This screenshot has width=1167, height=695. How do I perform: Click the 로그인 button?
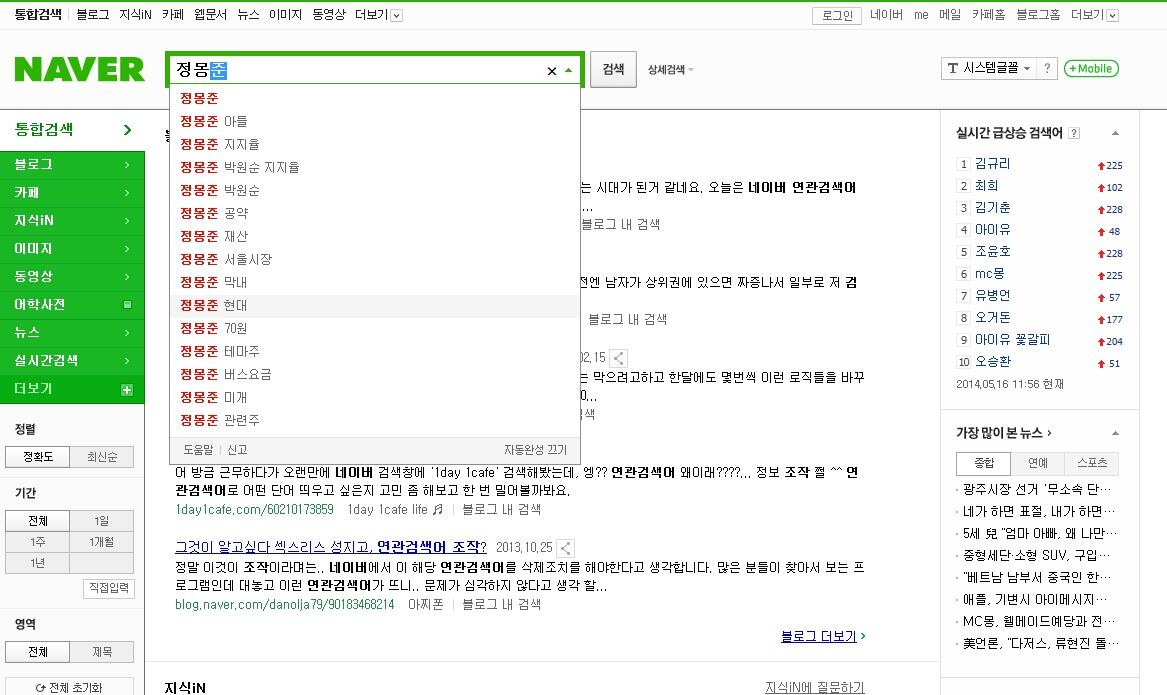[x=837, y=16]
